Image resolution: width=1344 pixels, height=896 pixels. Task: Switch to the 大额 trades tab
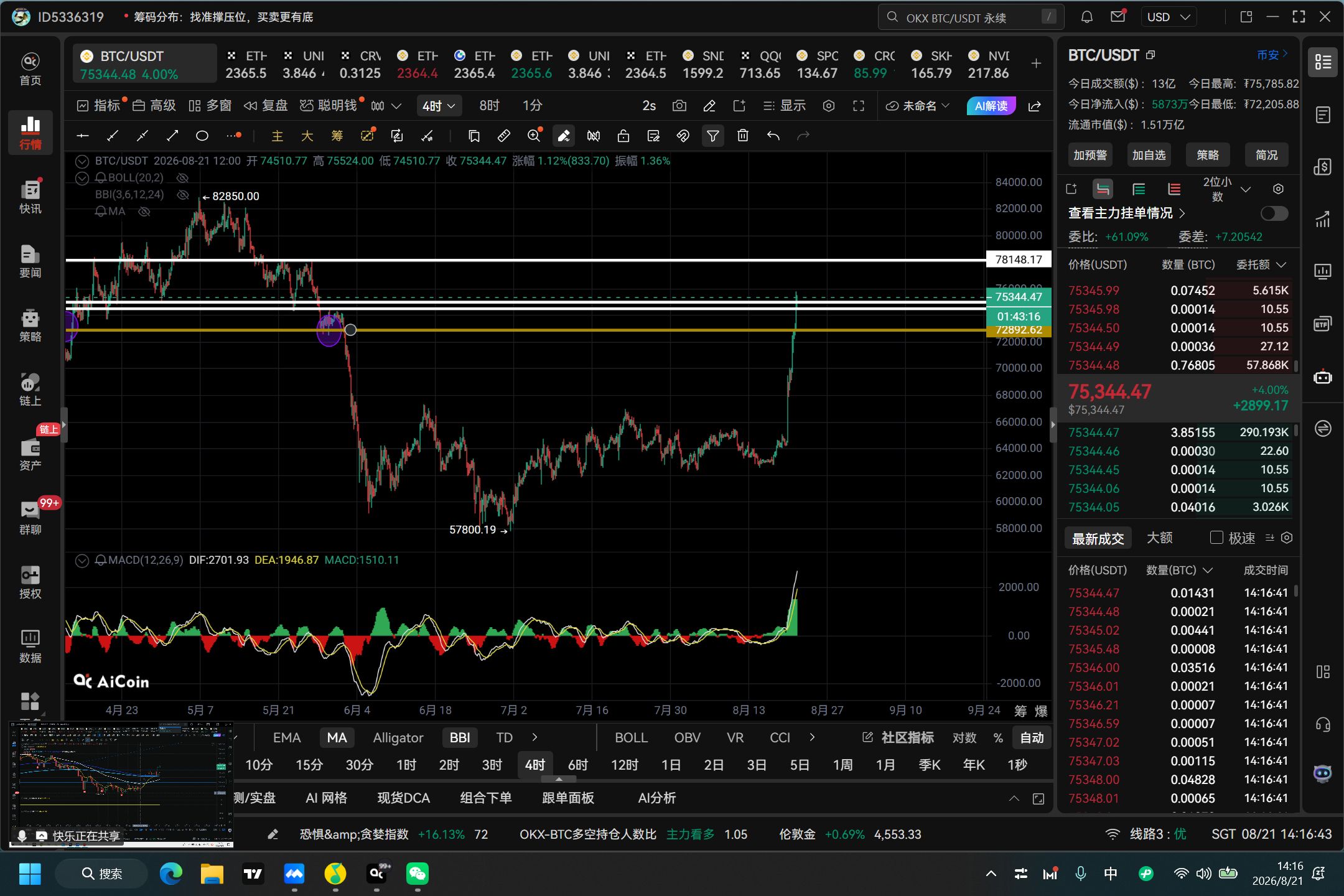click(x=1159, y=538)
